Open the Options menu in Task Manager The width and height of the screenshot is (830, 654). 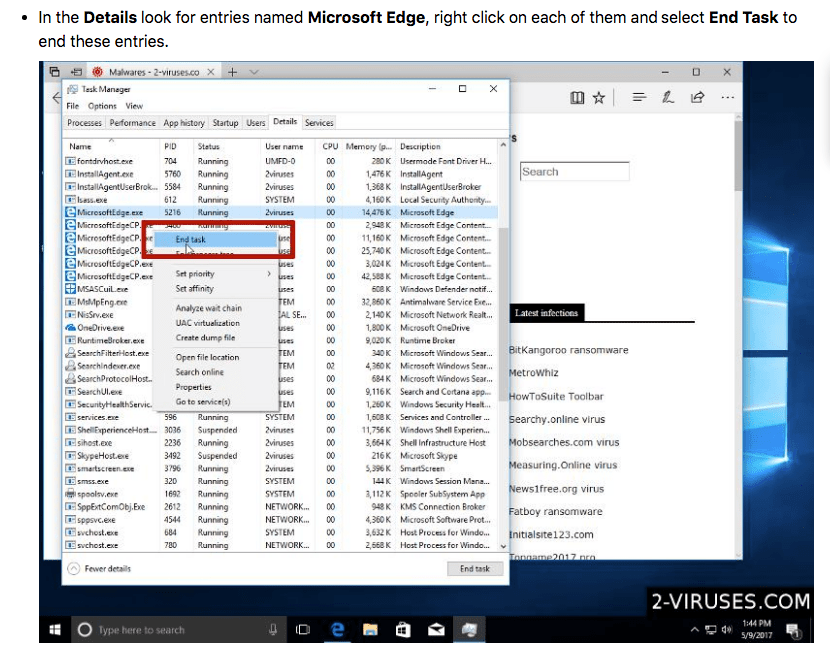pos(102,106)
